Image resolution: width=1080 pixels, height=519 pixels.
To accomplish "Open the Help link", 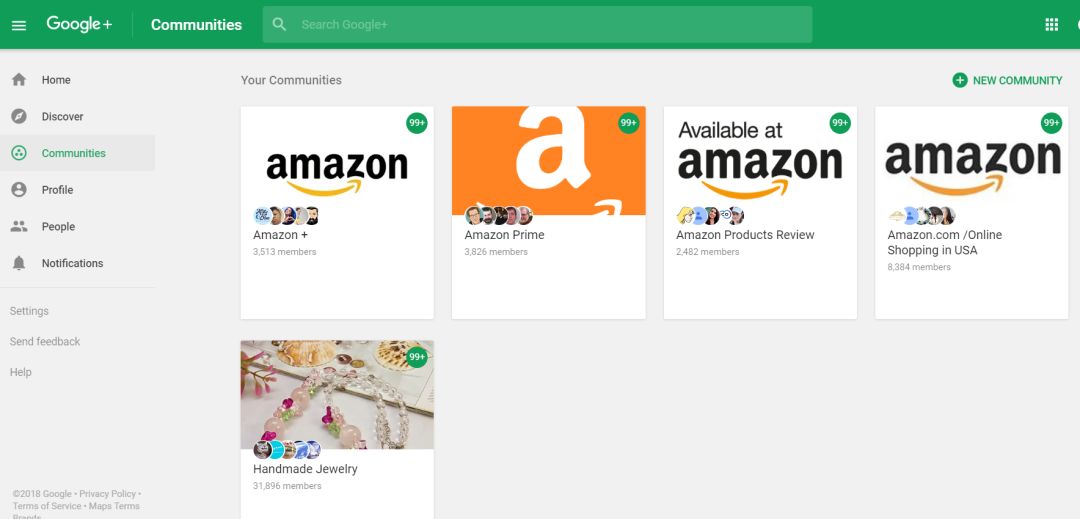I will [x=21, y=372].
